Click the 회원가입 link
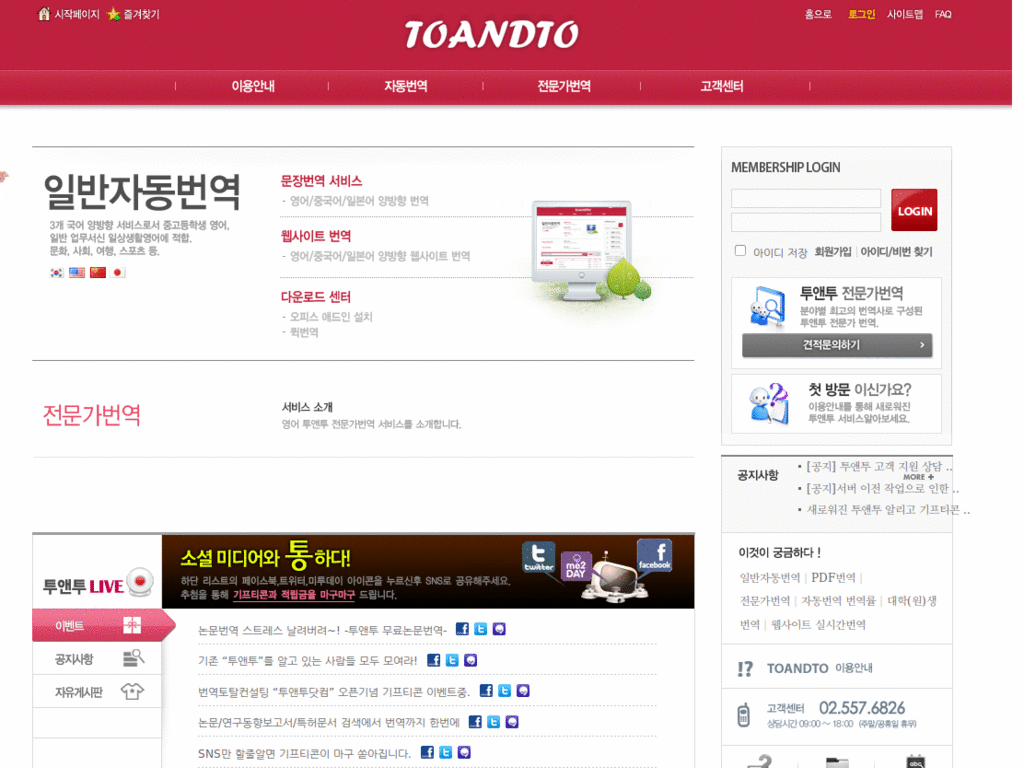 [x=833, y=251]
